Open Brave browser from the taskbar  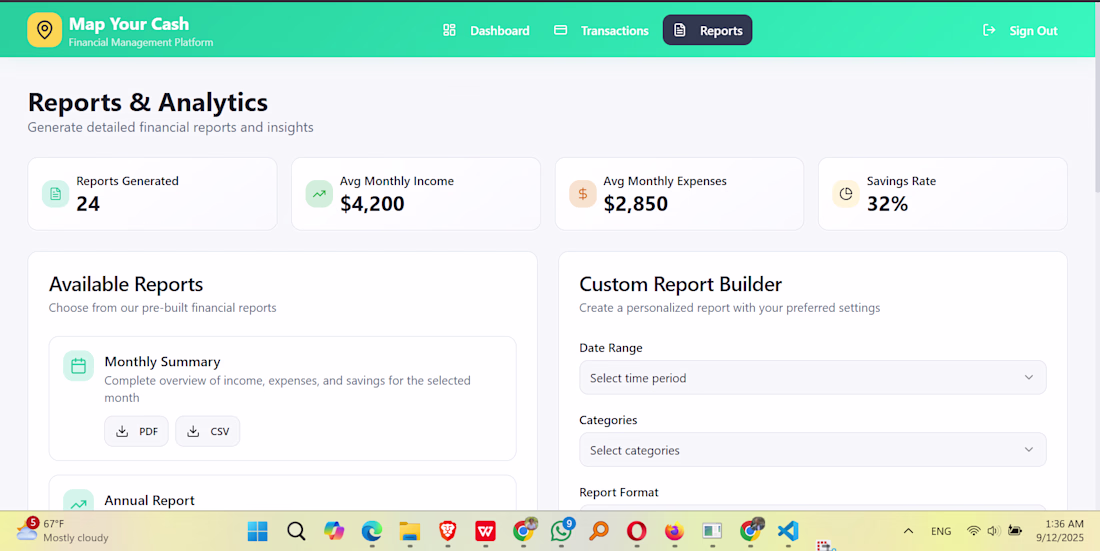448,531
